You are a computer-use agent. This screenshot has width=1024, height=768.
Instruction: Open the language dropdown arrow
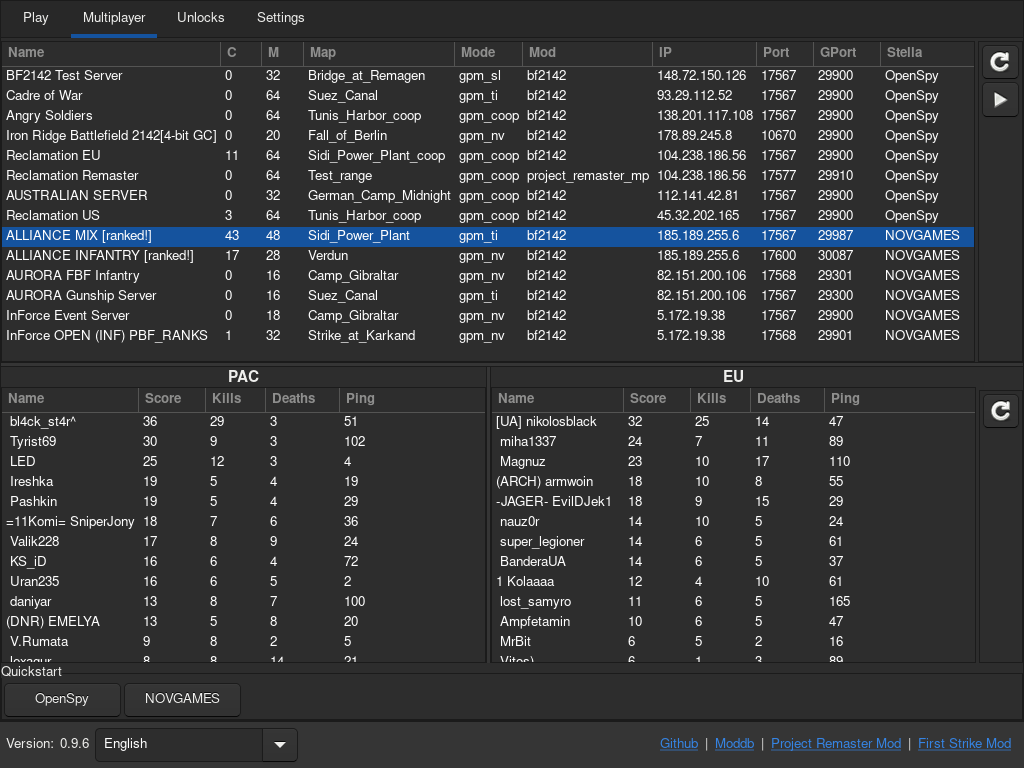(280, 744)
